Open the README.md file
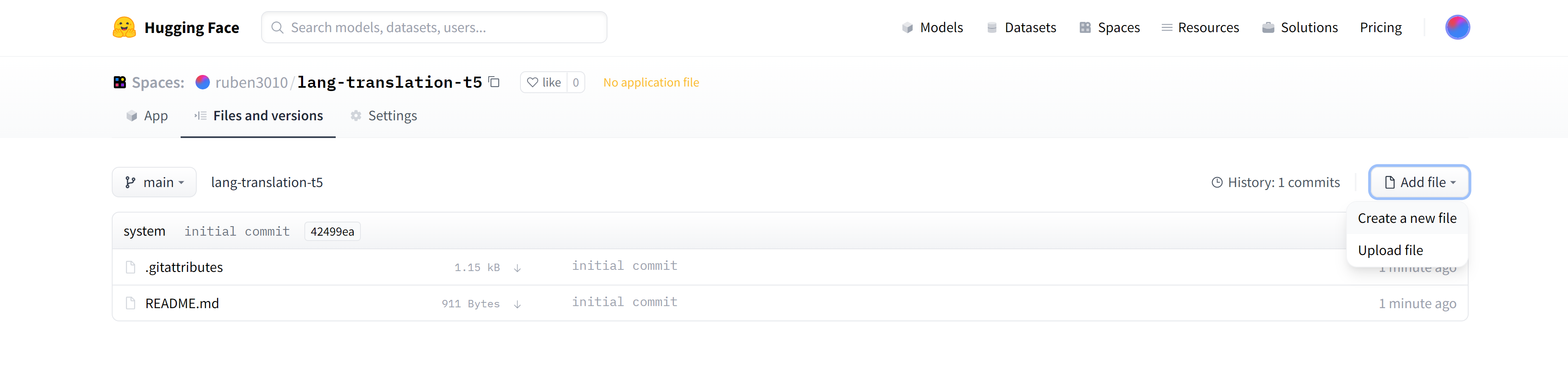Image resolution: width=1568 pixels, height=372 pixels. (182, 303)
